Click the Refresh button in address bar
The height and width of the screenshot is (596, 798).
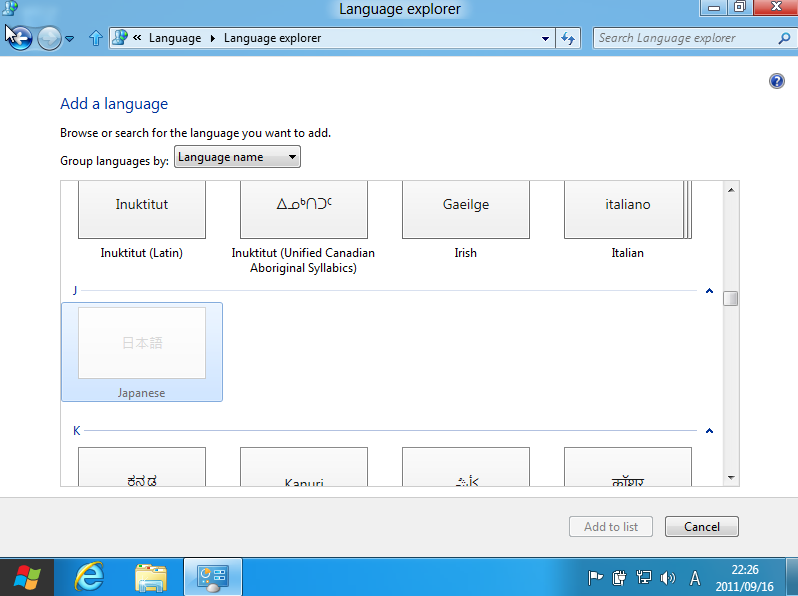(568, 39)
